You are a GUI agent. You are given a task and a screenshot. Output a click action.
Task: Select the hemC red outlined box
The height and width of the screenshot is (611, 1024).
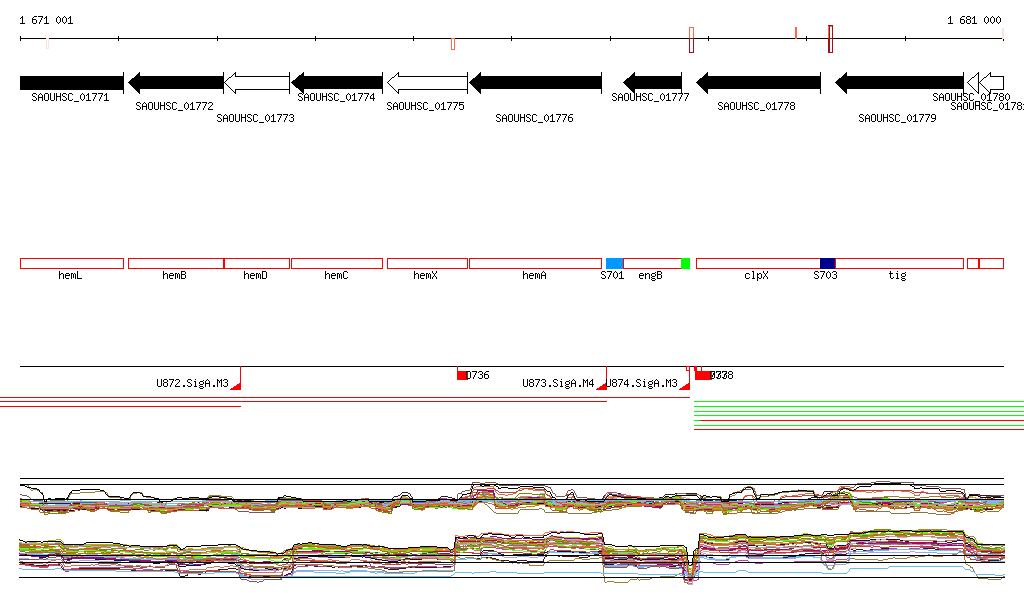pyautogui.click(x=337, y=264)
